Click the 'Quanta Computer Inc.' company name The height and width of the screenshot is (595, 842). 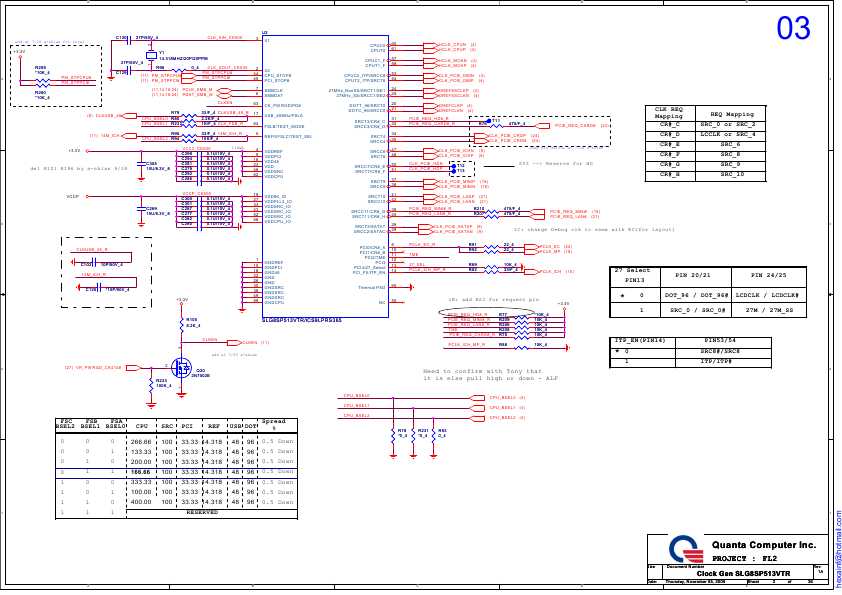764,545
